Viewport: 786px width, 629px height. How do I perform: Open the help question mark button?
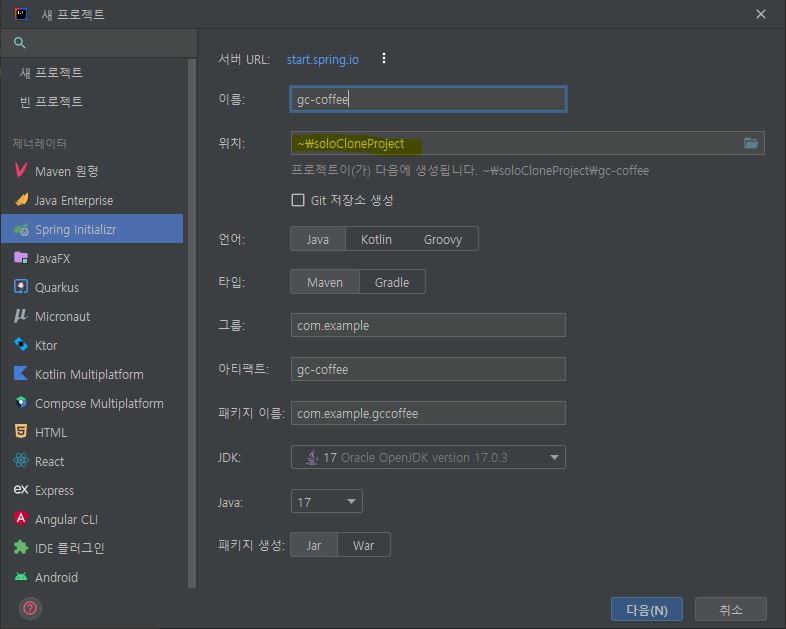[30, 608]
